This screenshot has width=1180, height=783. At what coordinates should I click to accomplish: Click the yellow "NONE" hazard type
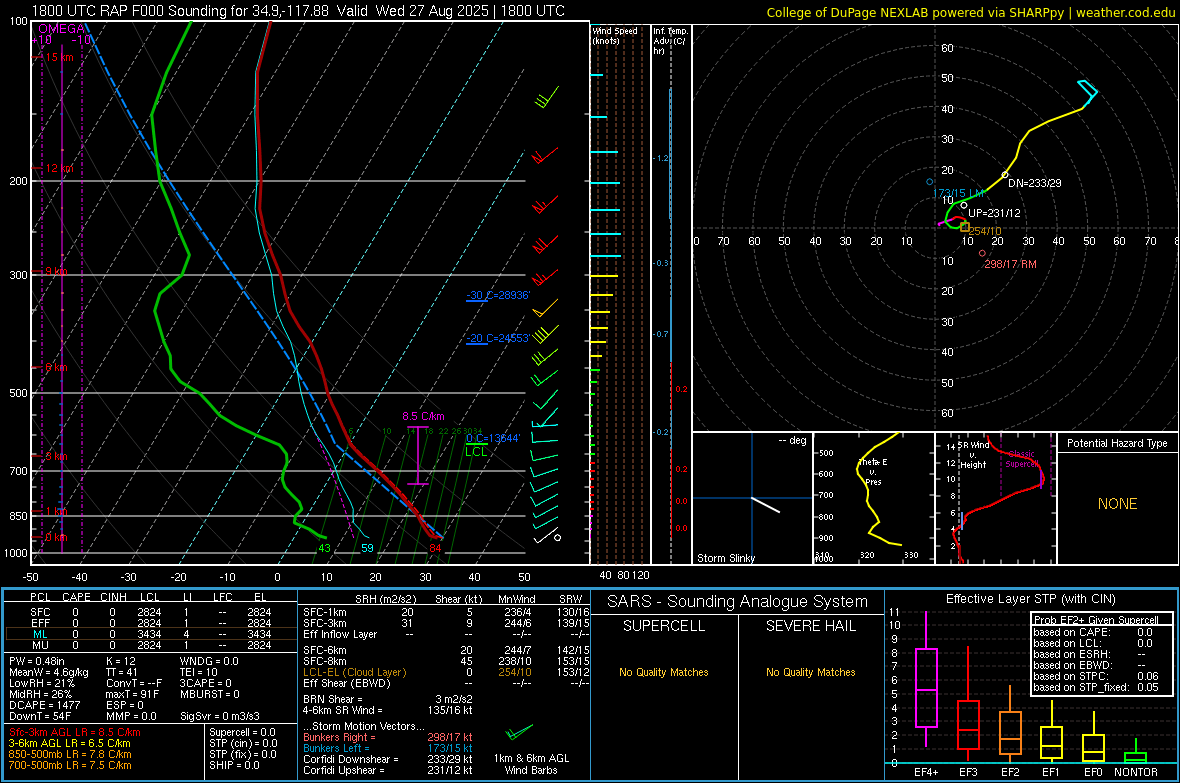pos(1117,504)
